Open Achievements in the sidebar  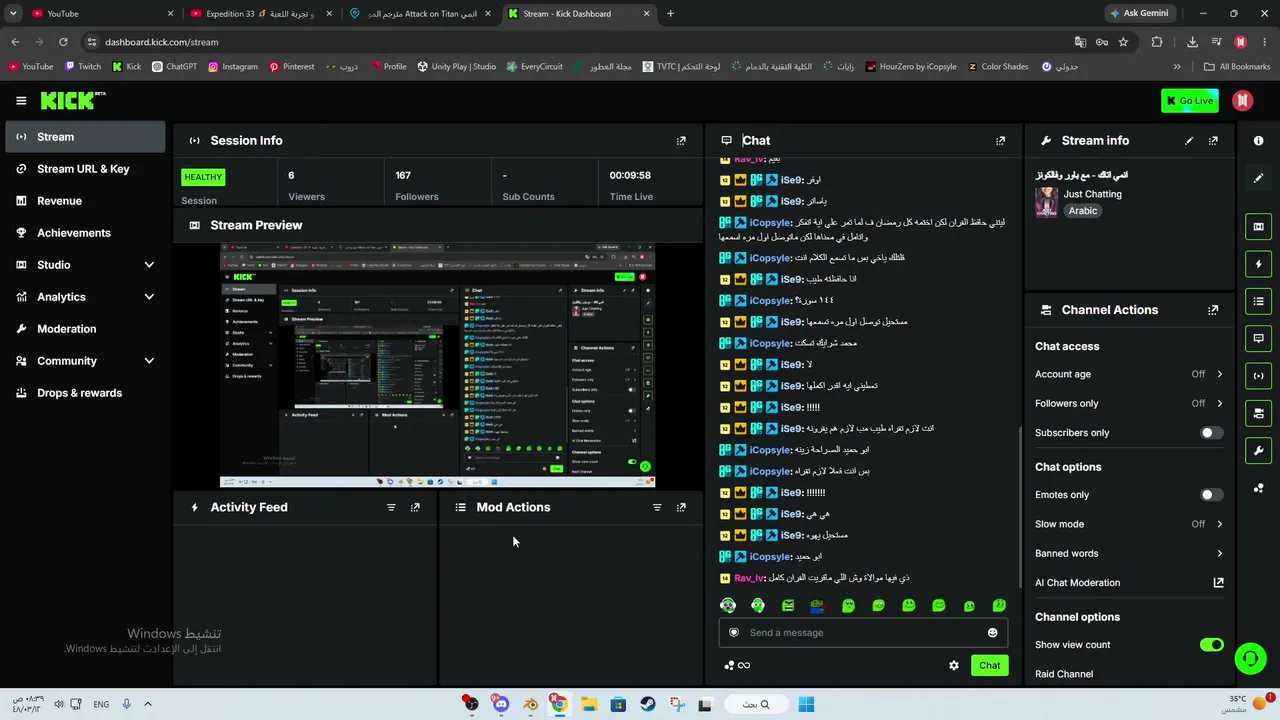(x=85, y=233)
